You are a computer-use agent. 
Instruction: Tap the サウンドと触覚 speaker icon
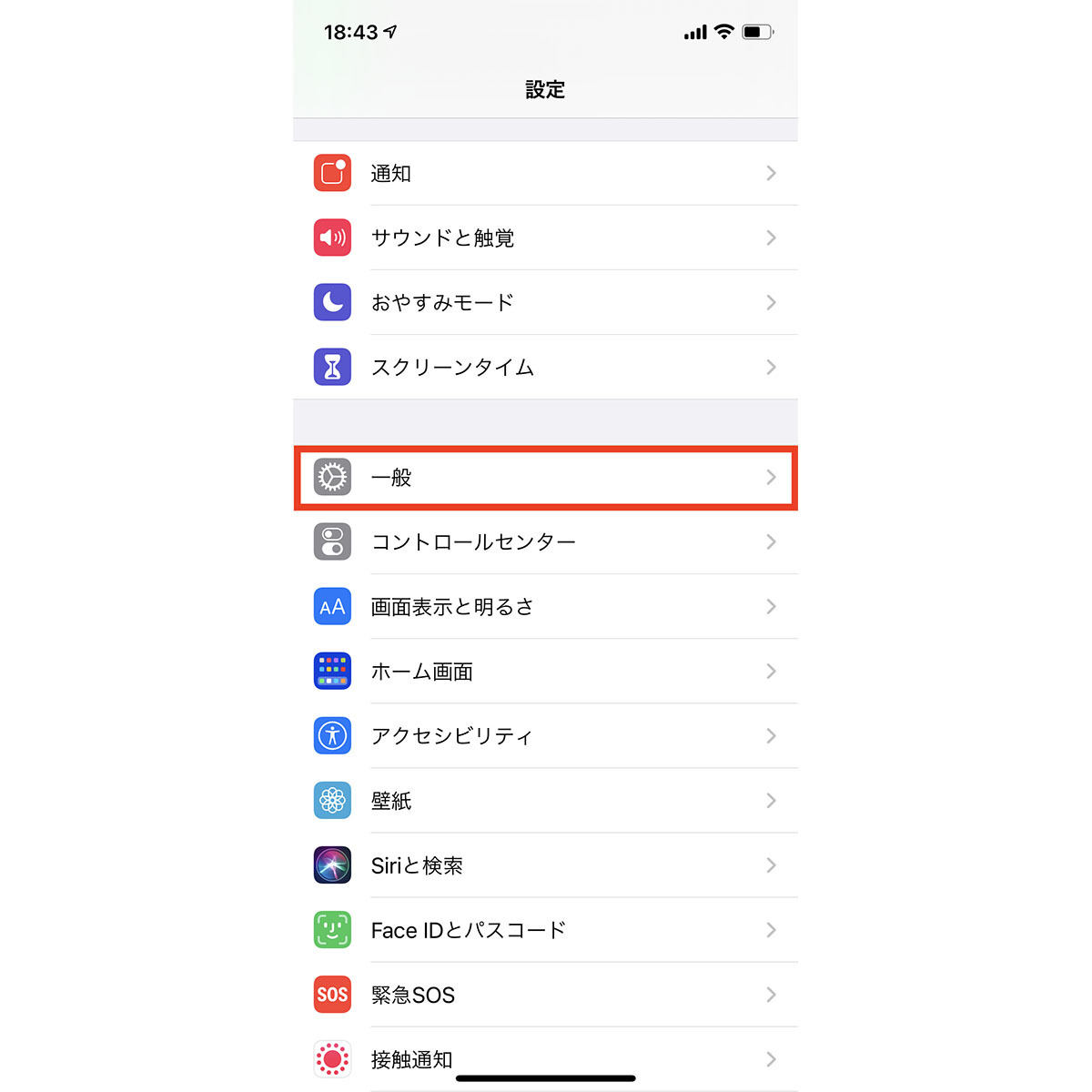click(x=332, y=238)
